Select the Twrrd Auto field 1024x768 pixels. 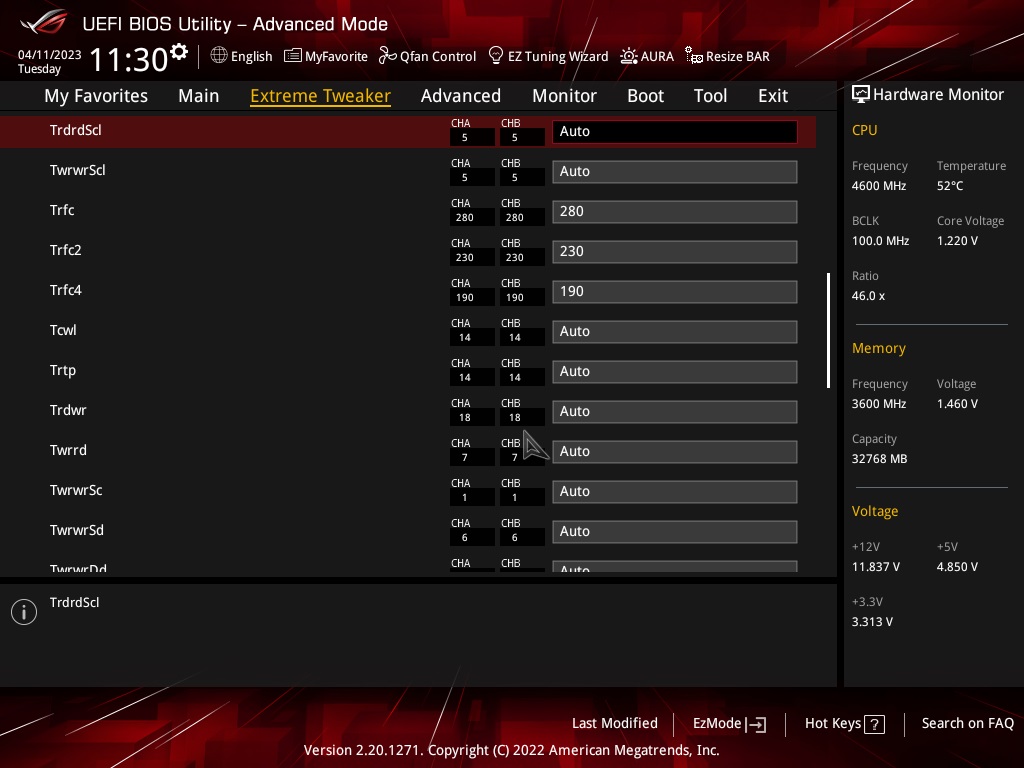[x=675, y=451]
